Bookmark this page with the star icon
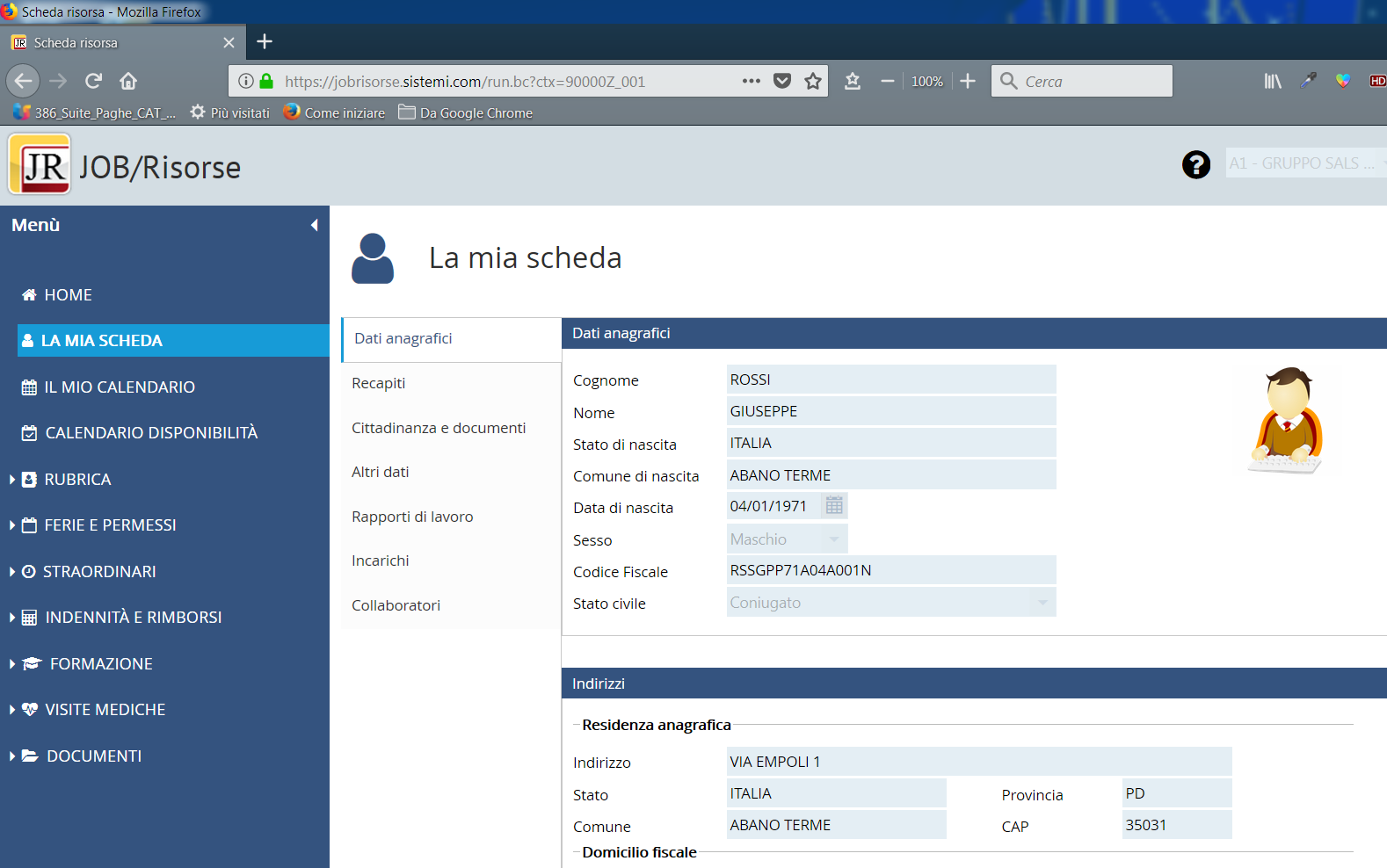 (813, 82)
